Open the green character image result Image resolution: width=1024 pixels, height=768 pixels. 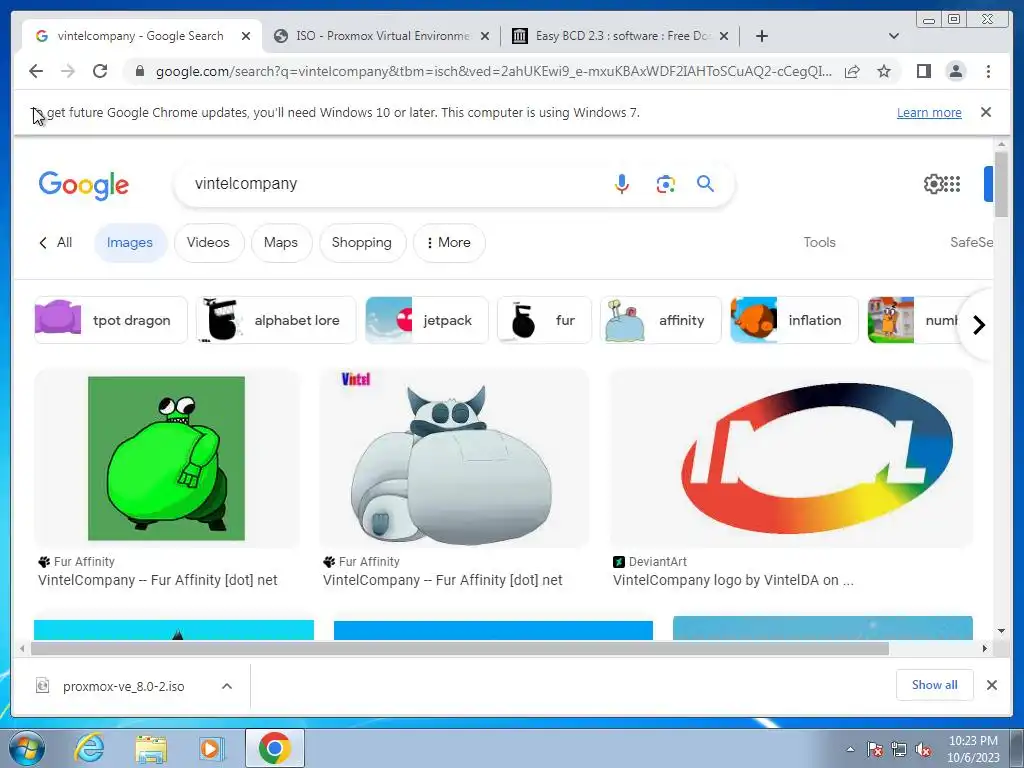[x=167, y=458]
